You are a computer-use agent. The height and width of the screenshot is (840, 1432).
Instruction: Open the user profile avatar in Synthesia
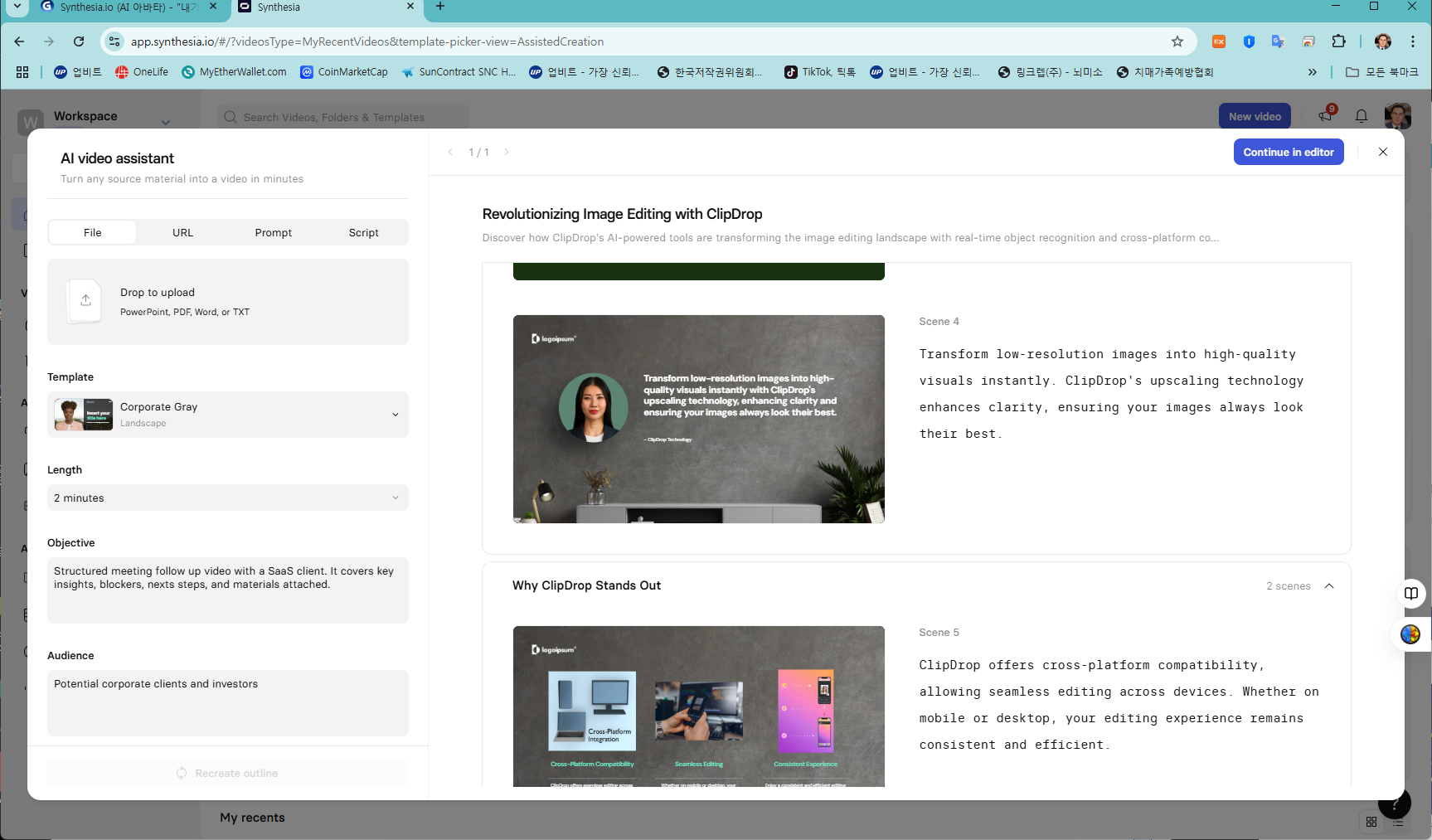1397,116
